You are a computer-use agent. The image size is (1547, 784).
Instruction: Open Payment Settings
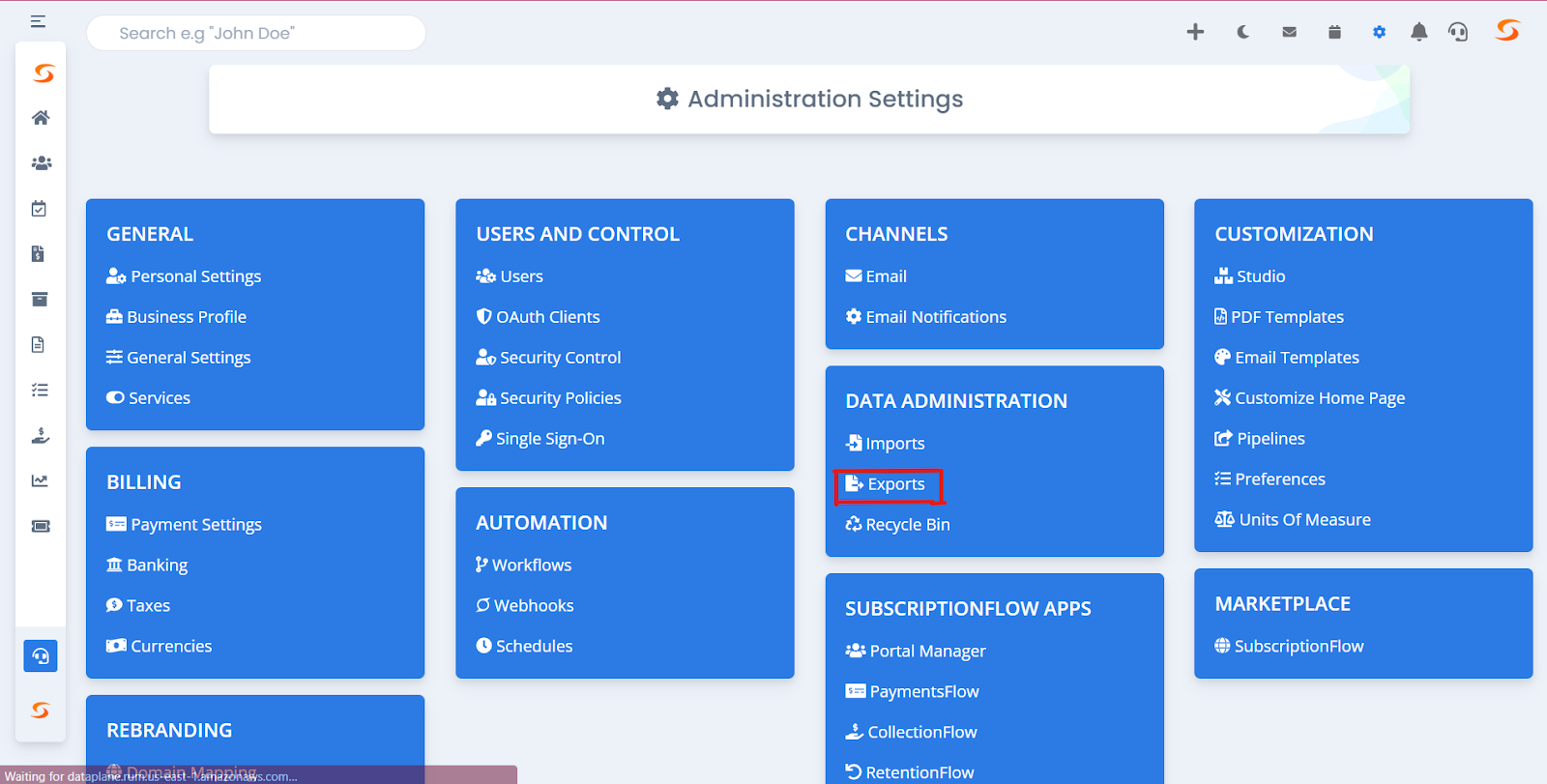184,525
